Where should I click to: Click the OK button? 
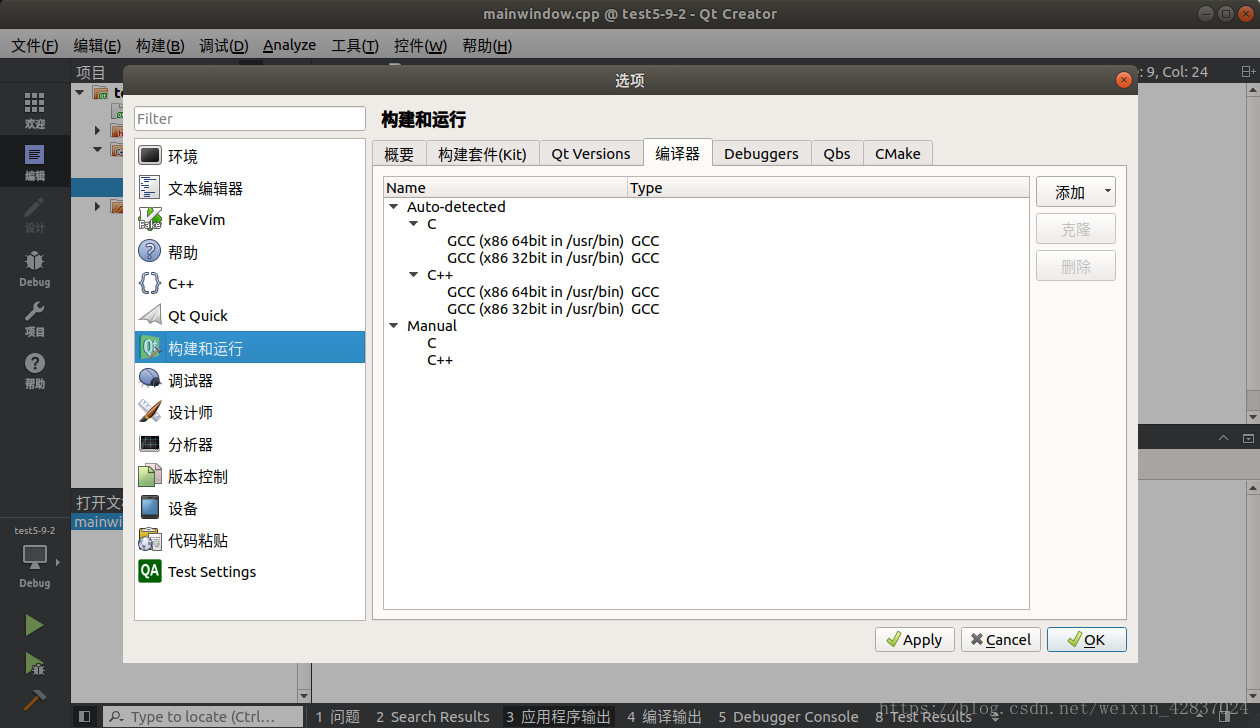pos(1087,640)
